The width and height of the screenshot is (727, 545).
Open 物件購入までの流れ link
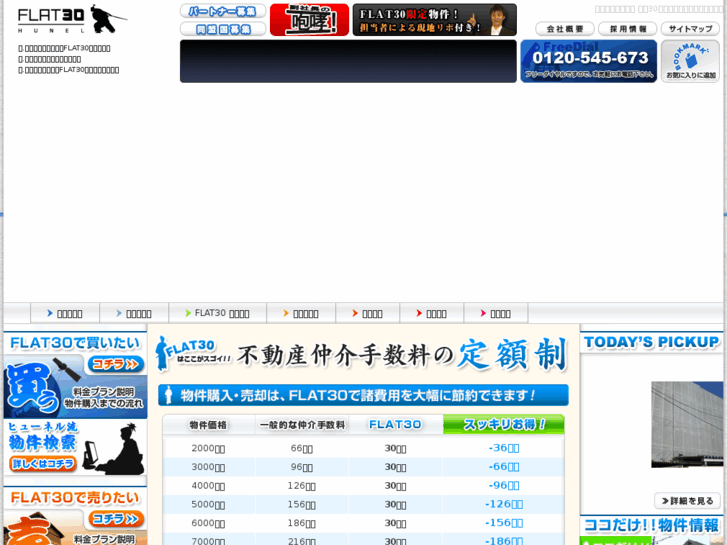pyautogui.click(x=103, y=404)
